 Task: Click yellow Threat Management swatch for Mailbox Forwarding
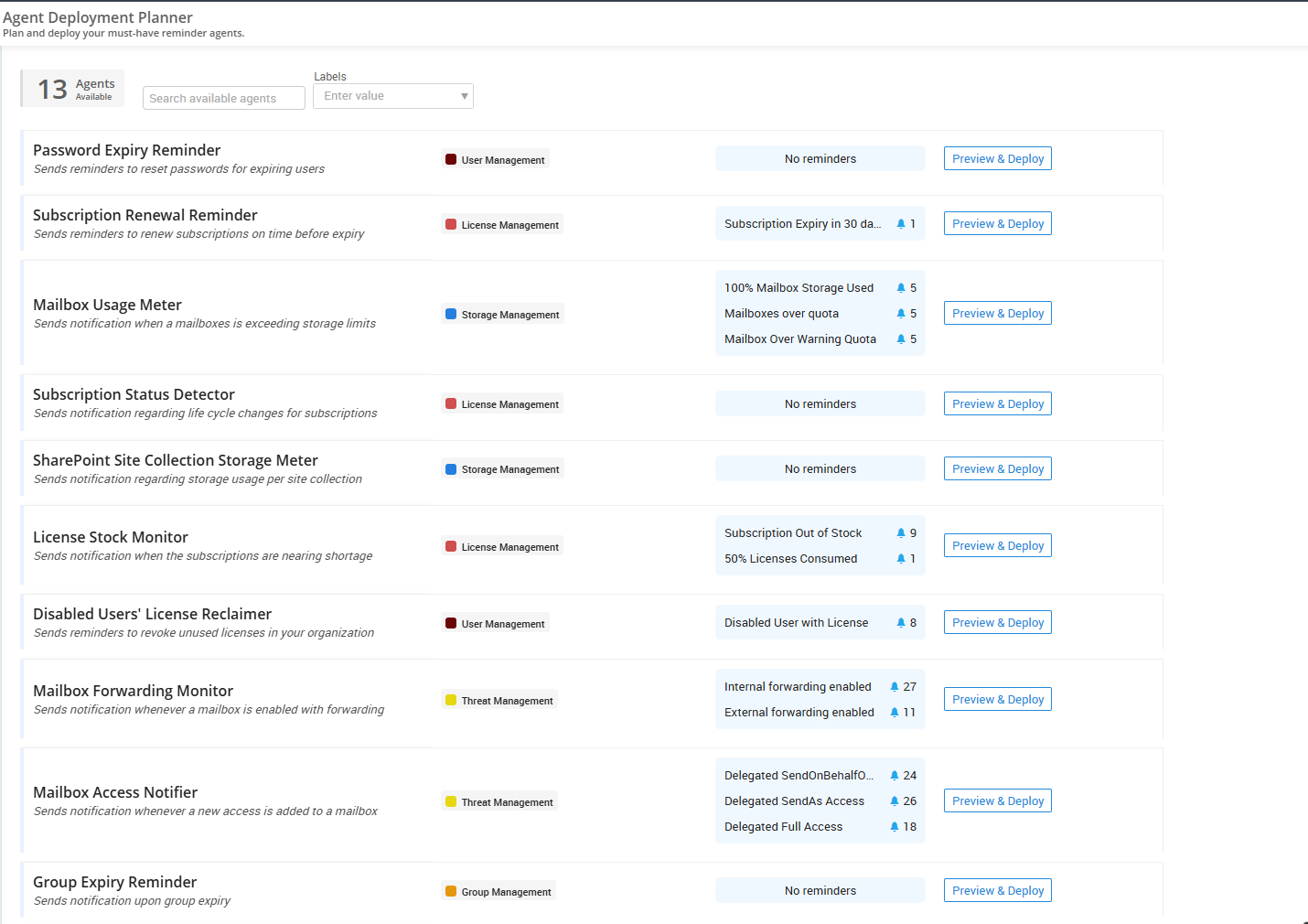tap(451, 701)
